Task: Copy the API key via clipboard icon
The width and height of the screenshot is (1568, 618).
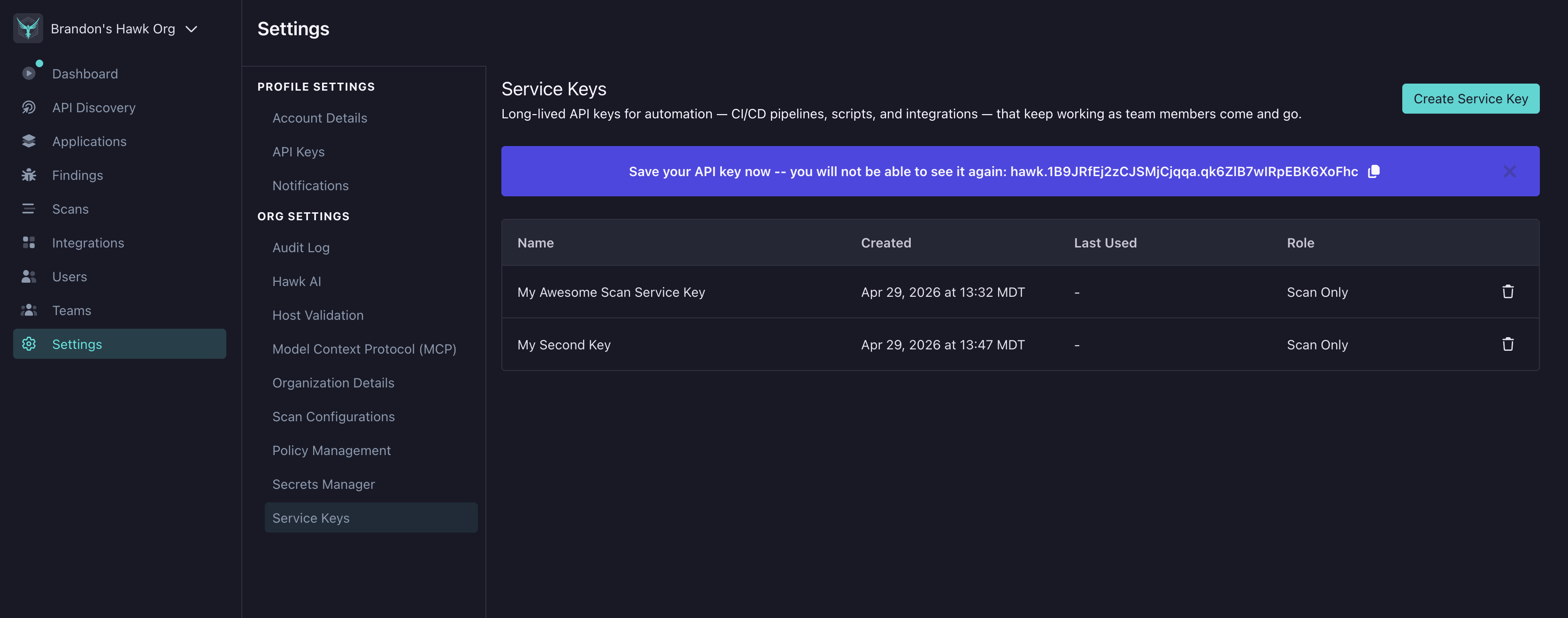Action: pyautogui.click(x=1373, y=171)
